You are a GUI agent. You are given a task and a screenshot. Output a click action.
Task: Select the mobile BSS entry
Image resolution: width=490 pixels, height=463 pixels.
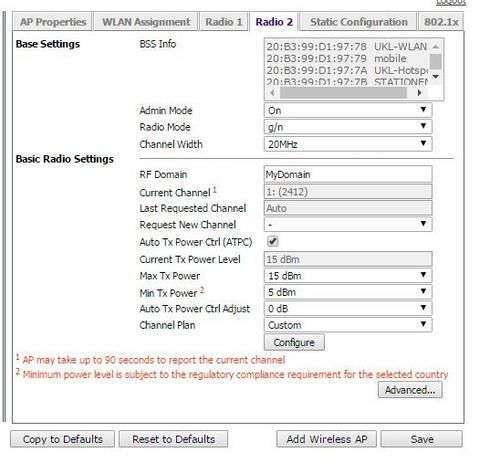click(347, 59)
